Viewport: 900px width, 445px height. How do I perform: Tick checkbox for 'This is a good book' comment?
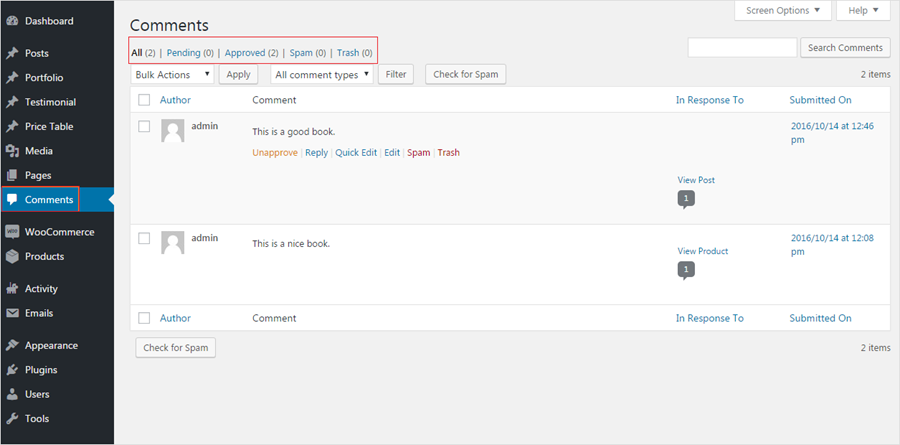(x=144, y=126)
